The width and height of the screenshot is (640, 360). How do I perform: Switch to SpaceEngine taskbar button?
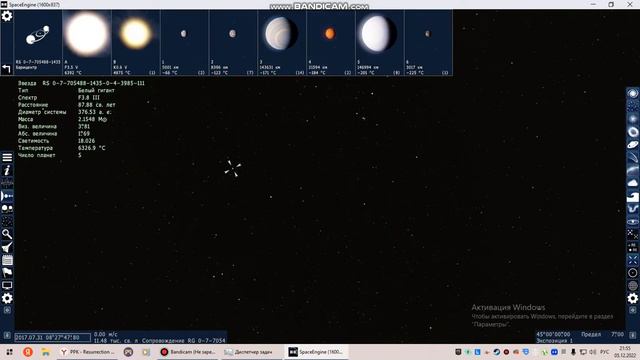(x=317, y=352)
